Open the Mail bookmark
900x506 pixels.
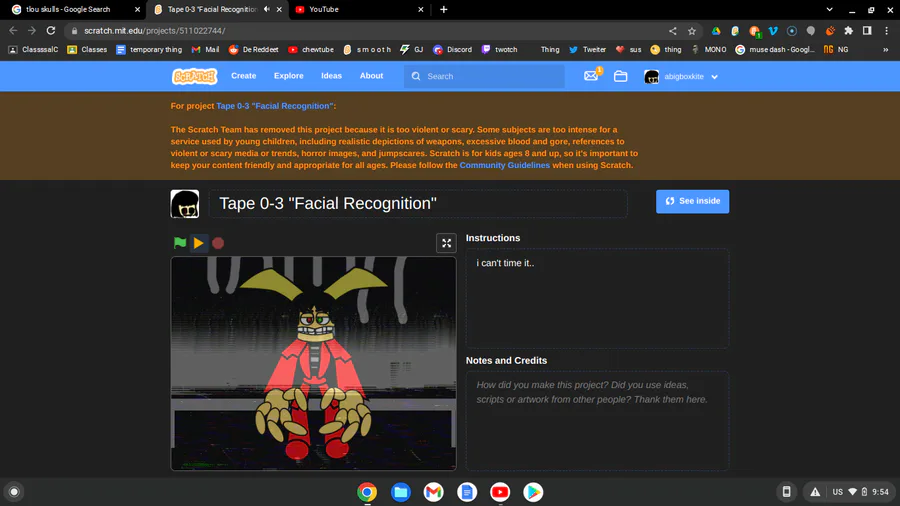click(205, 50)
